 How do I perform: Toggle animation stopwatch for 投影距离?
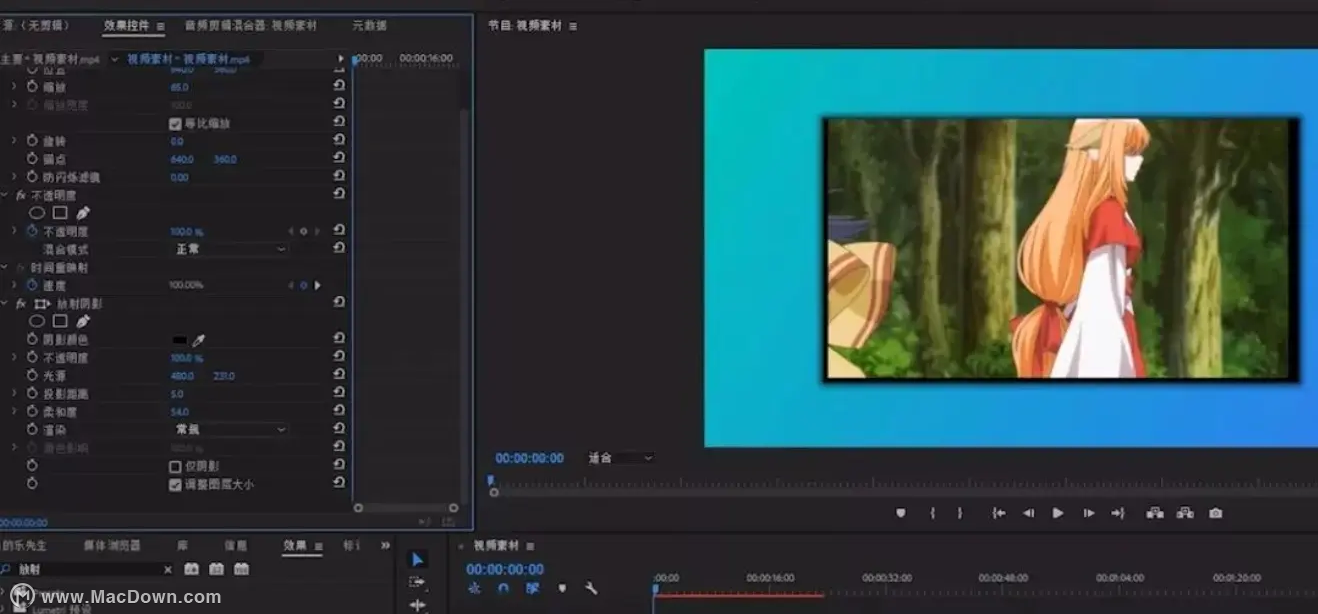click(x=31, y=393)
